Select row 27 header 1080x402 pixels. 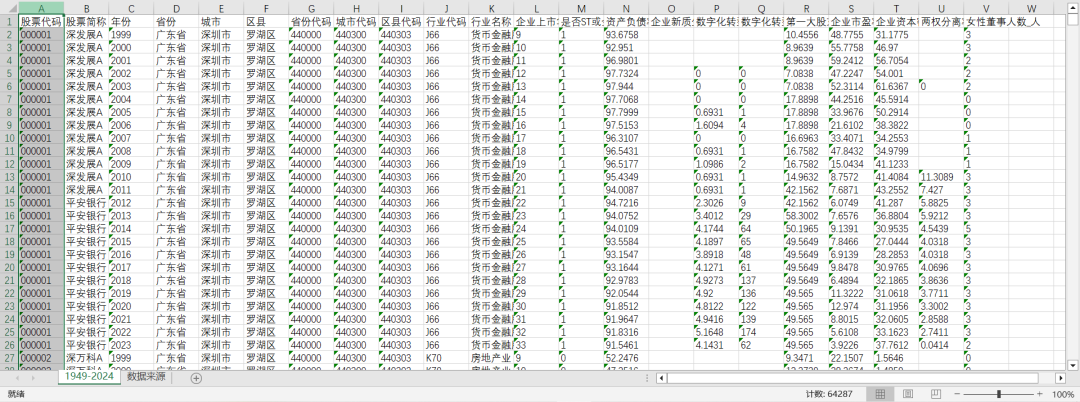point(8,357)
